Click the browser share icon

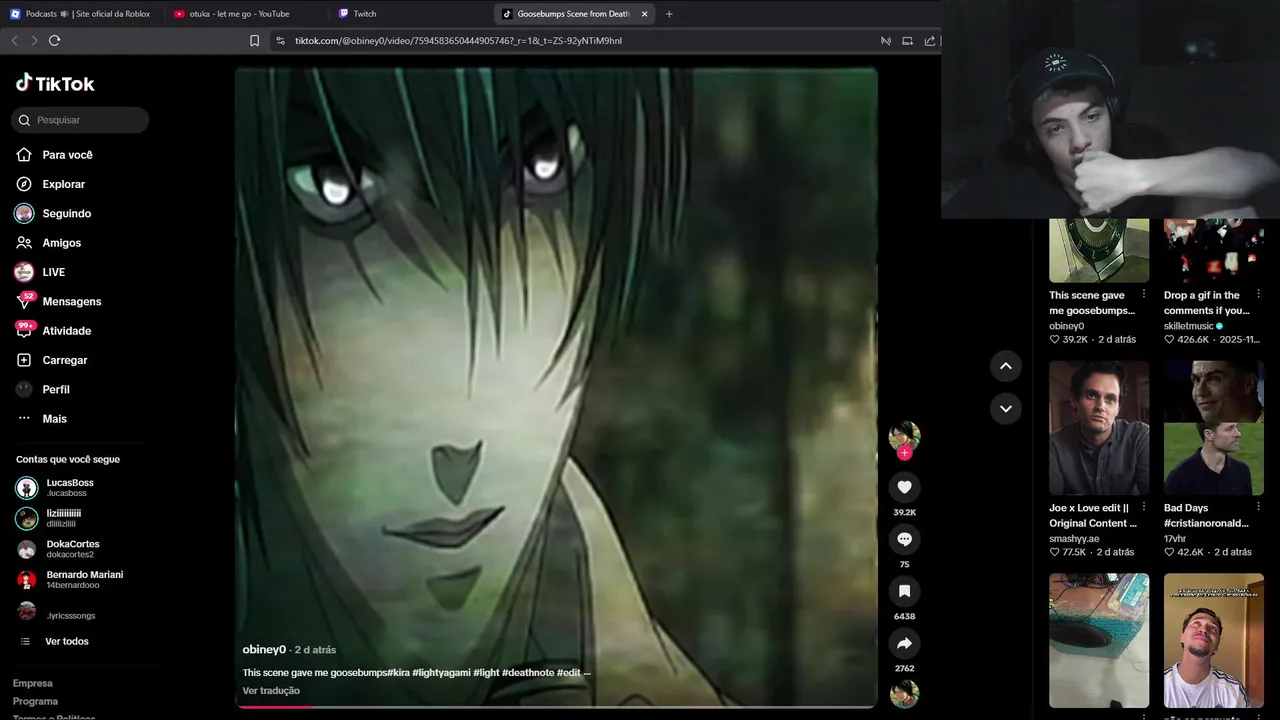click(x=929, y=41)
